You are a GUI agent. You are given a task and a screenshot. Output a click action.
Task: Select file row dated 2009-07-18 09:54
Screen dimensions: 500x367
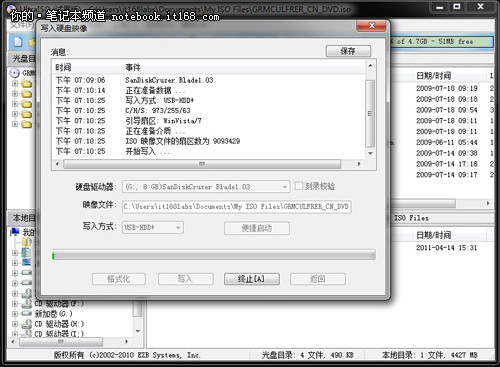click(447, 110)
